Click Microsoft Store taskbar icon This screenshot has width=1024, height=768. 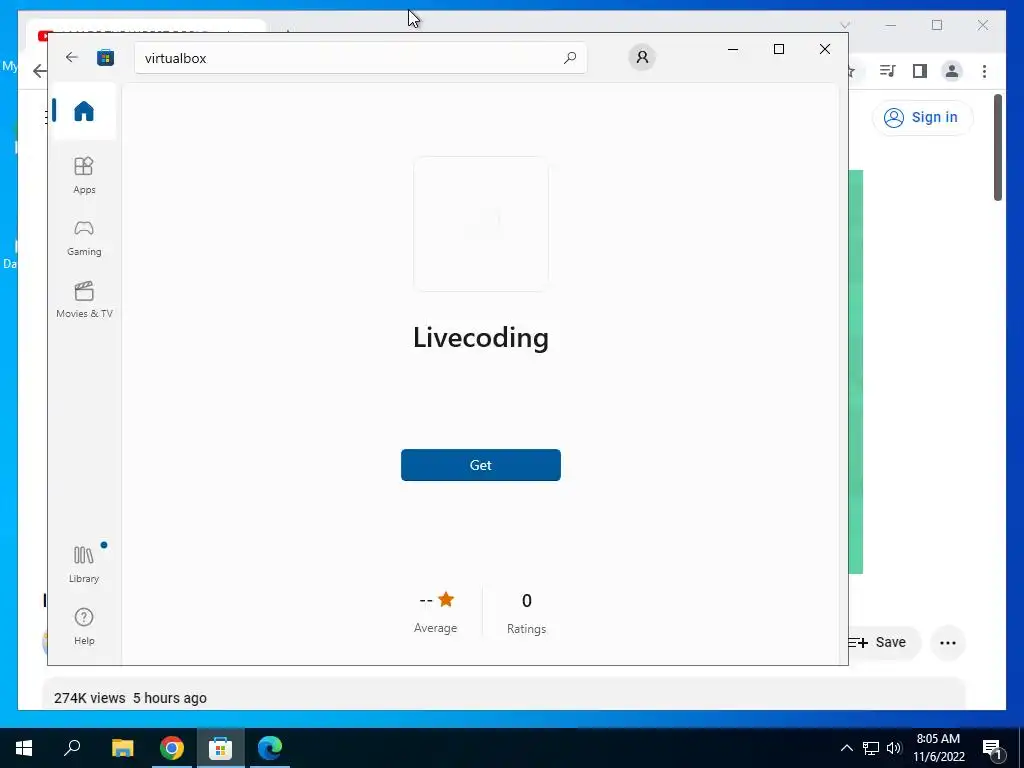click(220, 748)
